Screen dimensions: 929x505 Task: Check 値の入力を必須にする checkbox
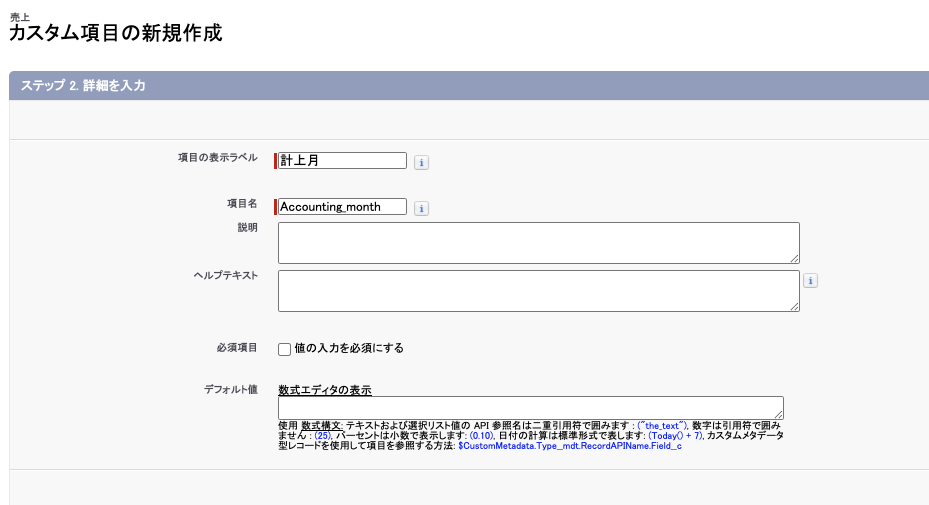pos(284,349)
